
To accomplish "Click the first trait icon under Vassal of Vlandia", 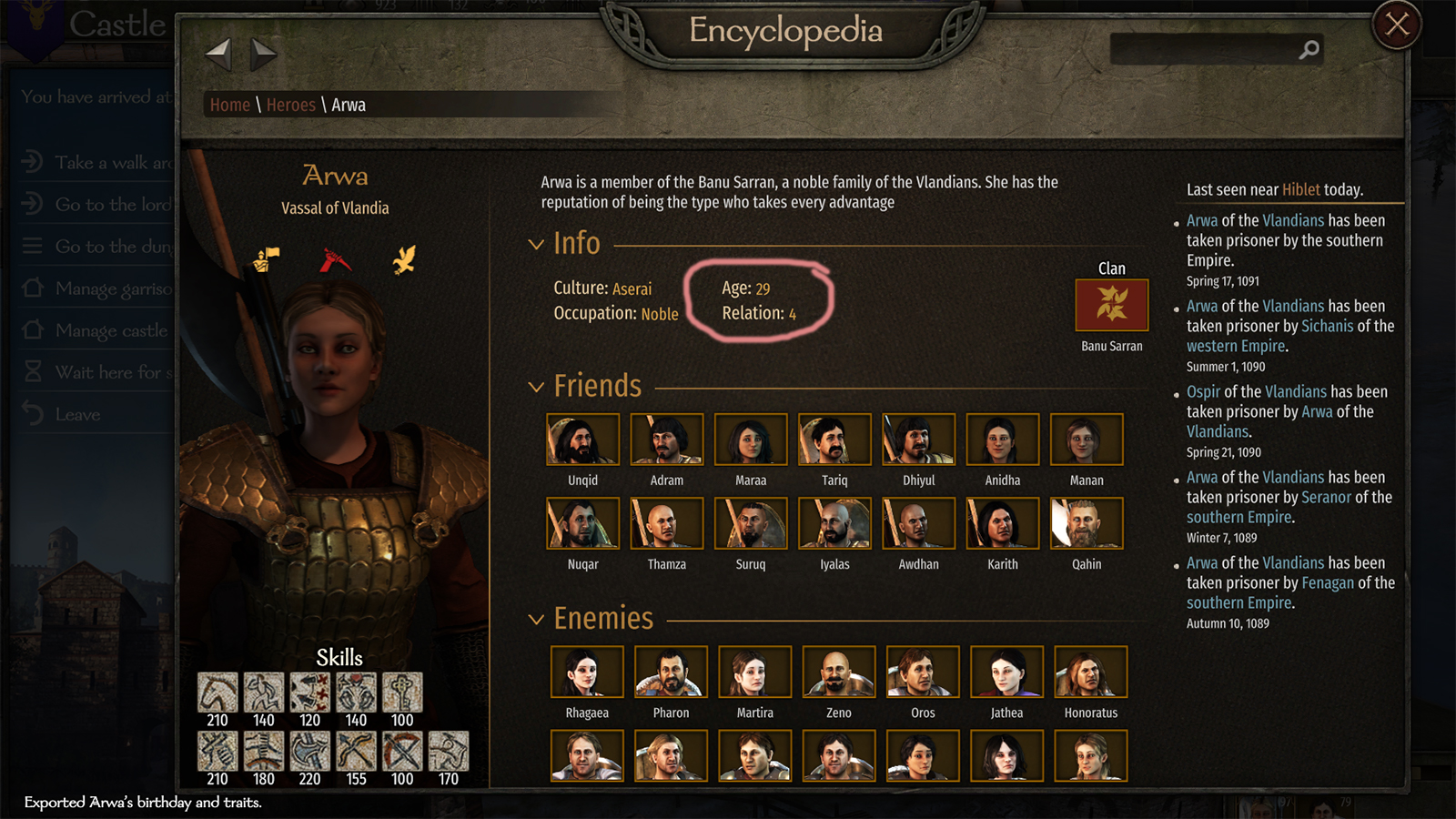I will pyautogui.click(x=267, y=259).
